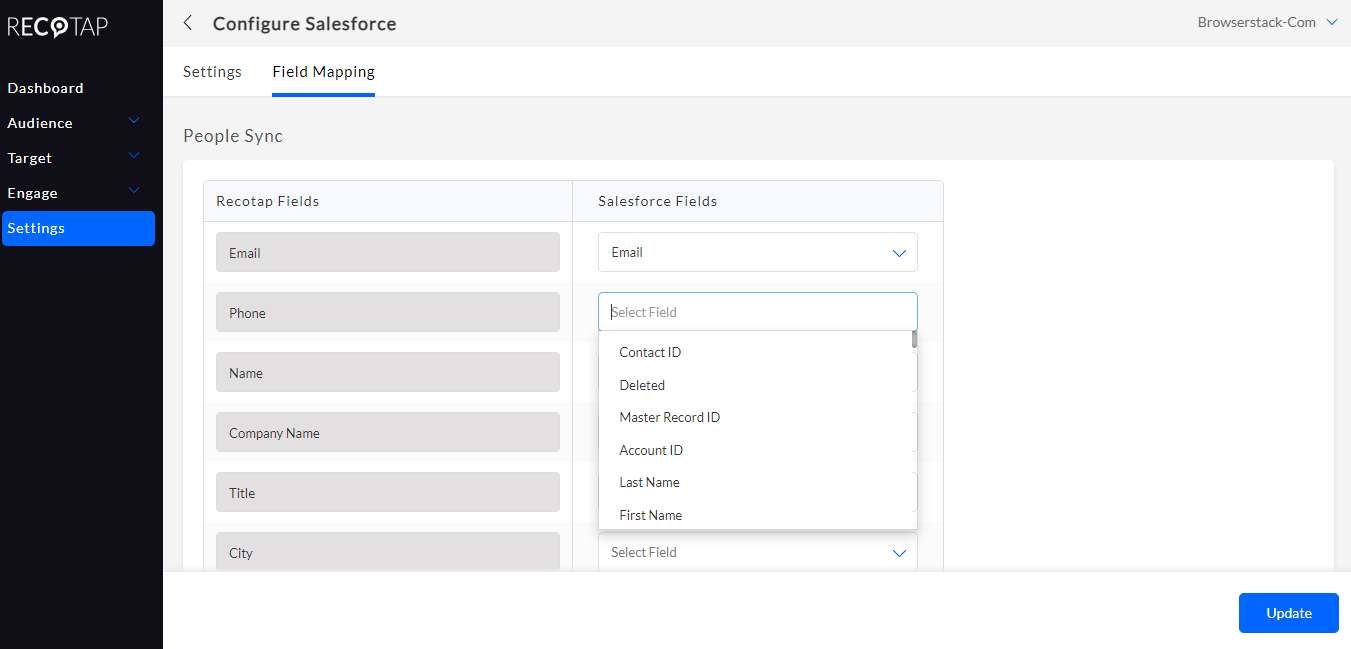This screenshot has width=1351, height=649.
Task: Open Dashboard in the sidebar
Action: coord(45,88)
